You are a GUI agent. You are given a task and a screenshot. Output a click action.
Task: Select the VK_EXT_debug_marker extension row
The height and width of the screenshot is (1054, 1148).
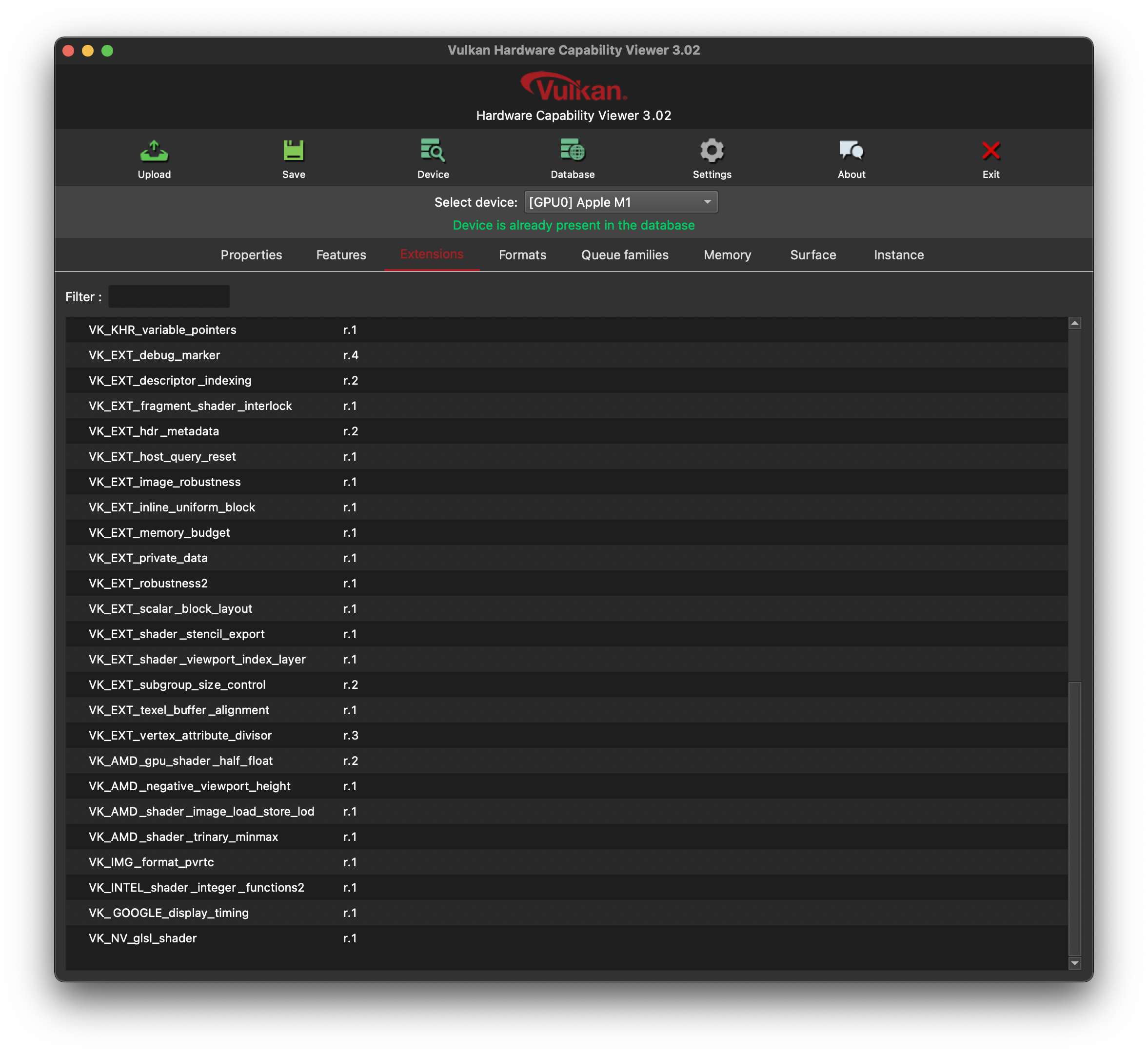[342, 355]
